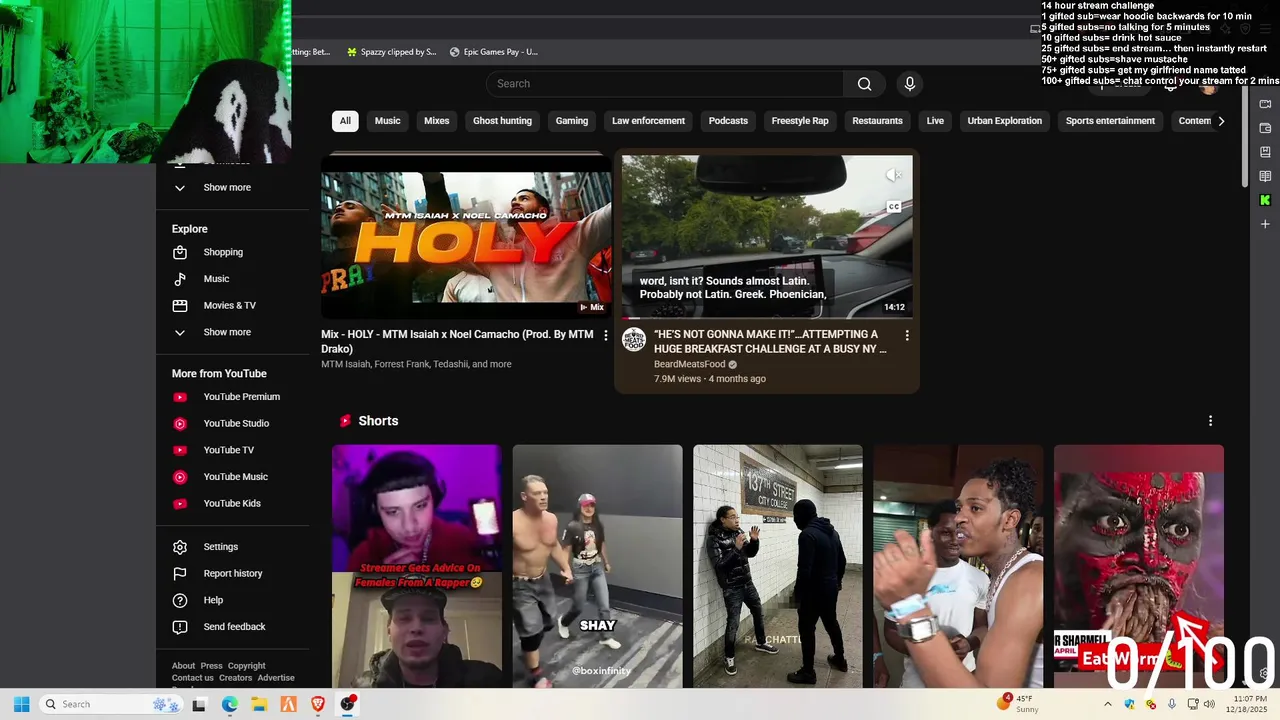Image resolution: width=1280 pixels, height=720 pixels.
Task: Open Report history in sidebar
Action: click(233, 573)
